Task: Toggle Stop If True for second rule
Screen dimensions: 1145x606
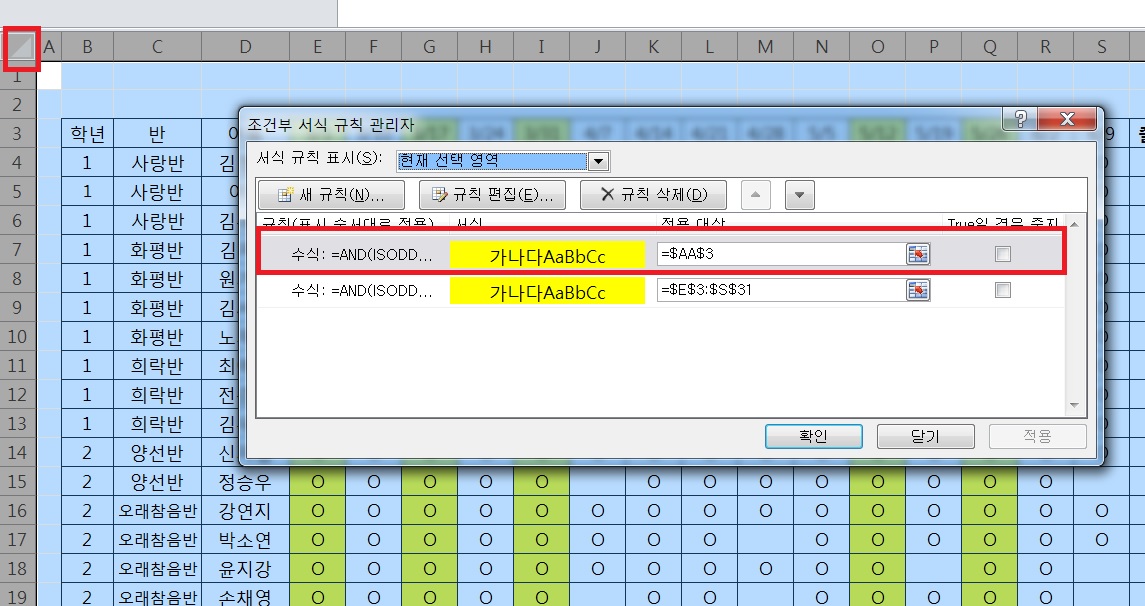Action: [1003, 291]
